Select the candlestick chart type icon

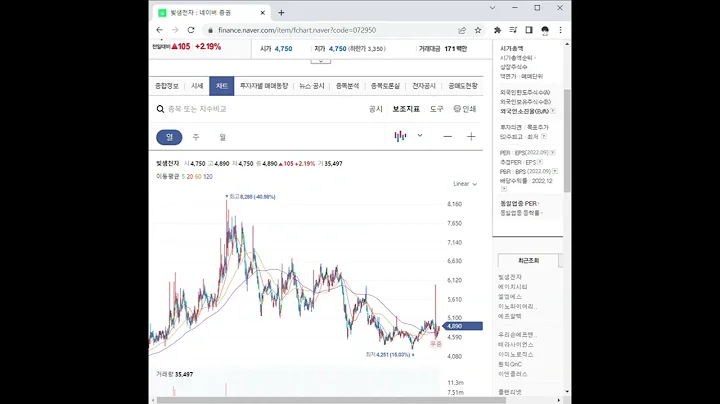click(x=400, y=136)
